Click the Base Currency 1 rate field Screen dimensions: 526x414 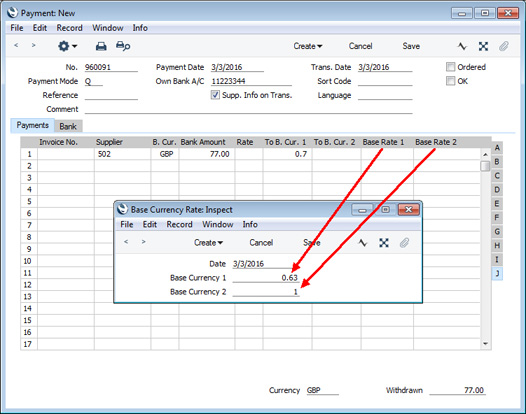pos(265,278)
